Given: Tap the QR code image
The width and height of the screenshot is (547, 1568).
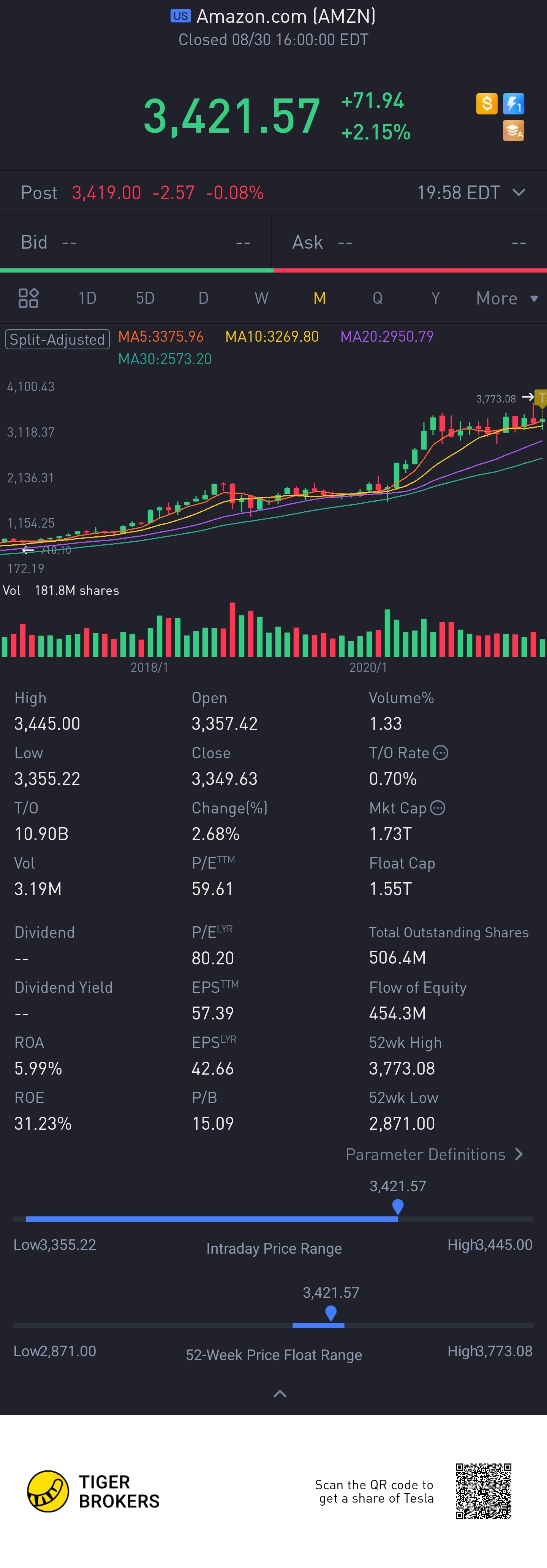Looking at the screenshot, I should pos(483,1491).
